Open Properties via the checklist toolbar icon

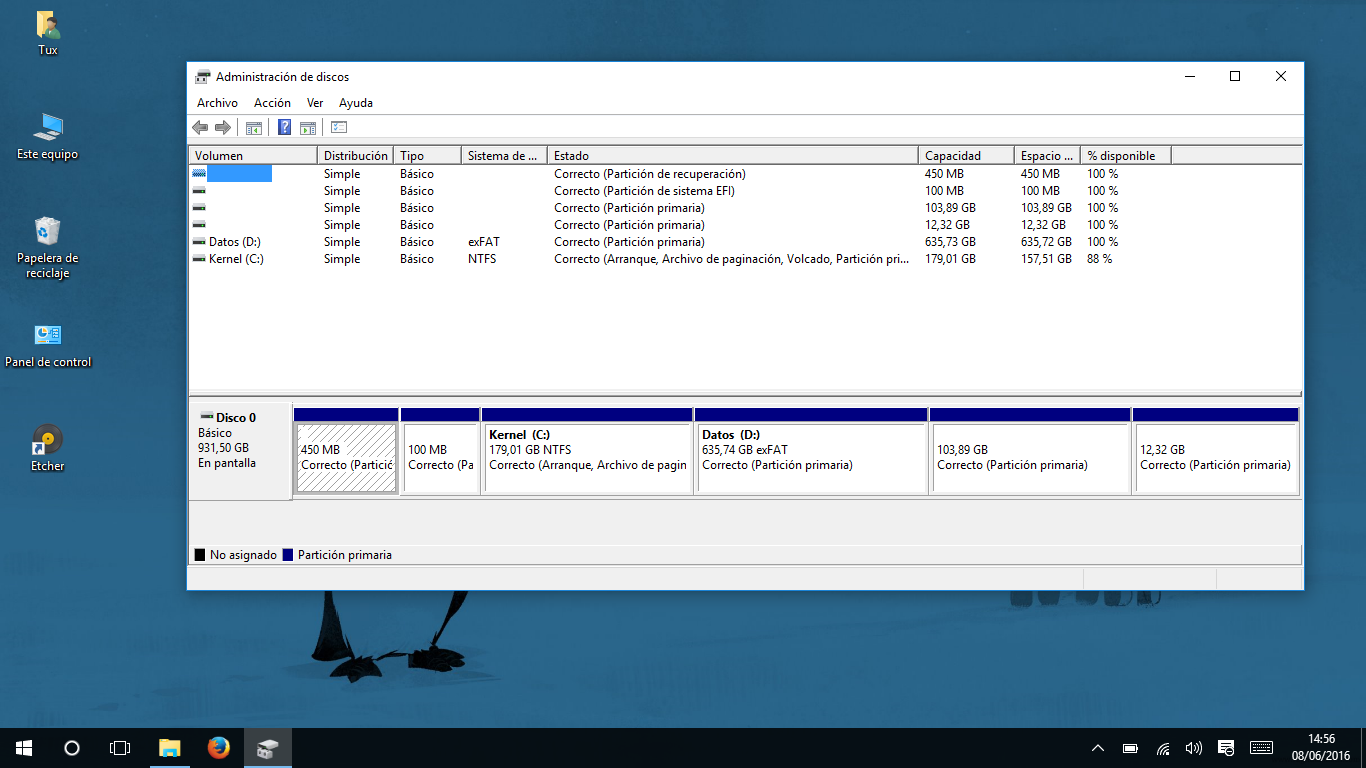(x=338, y=127)
